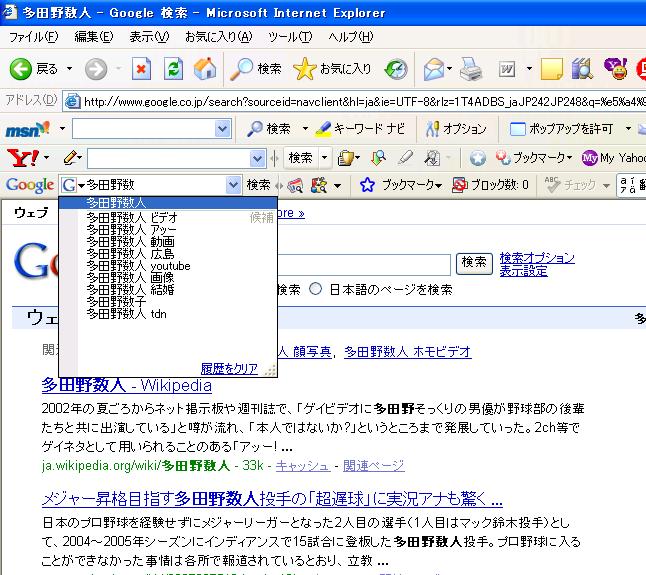Select suggestion 多田野数人 広島
This screenshot has width=646, height=575.
(x=168, y=254)
